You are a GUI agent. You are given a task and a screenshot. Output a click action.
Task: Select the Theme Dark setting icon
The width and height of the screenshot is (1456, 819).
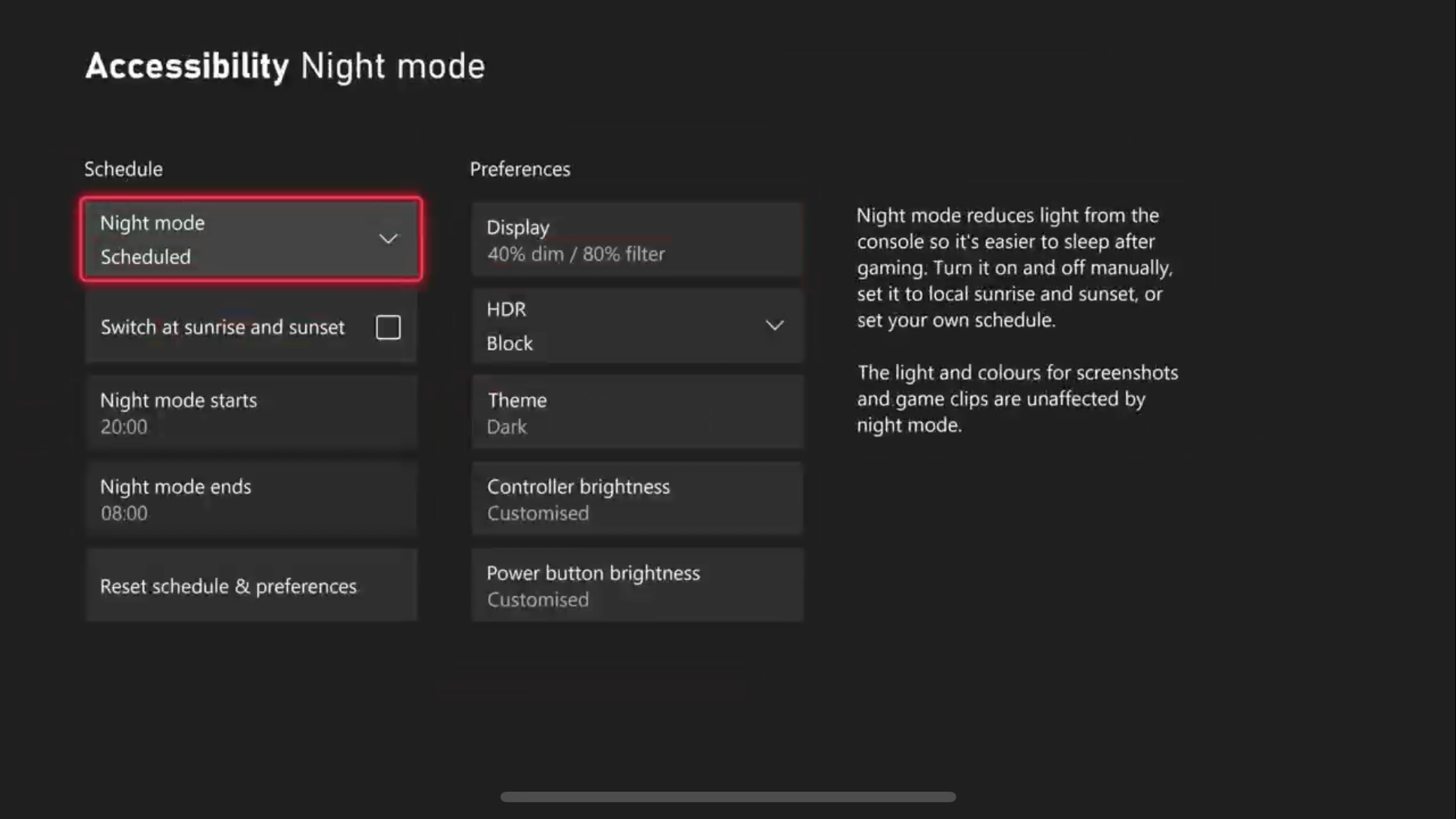coord(637,412)
